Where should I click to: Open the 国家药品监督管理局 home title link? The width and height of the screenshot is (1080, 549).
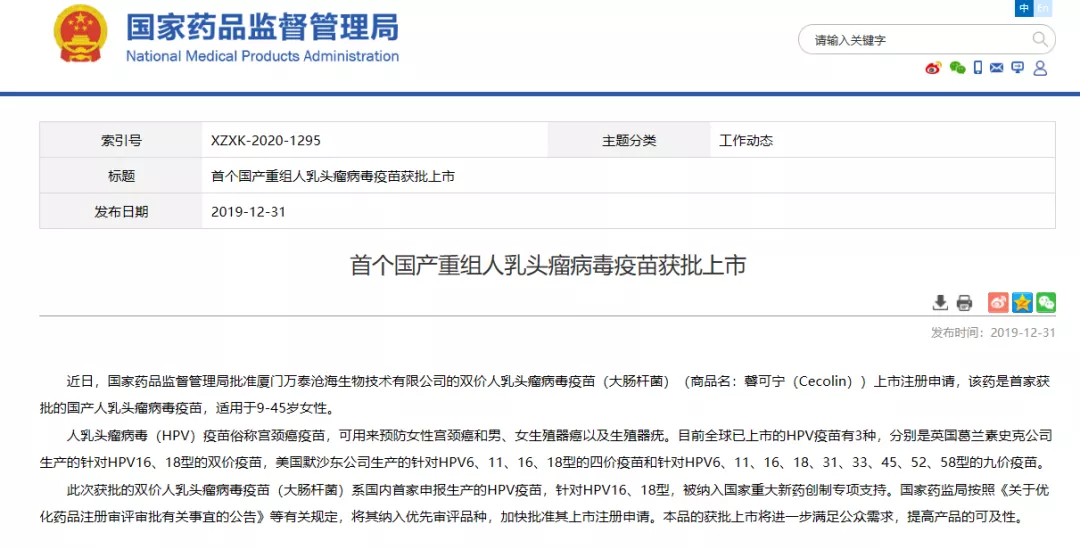tap(262, 27)
